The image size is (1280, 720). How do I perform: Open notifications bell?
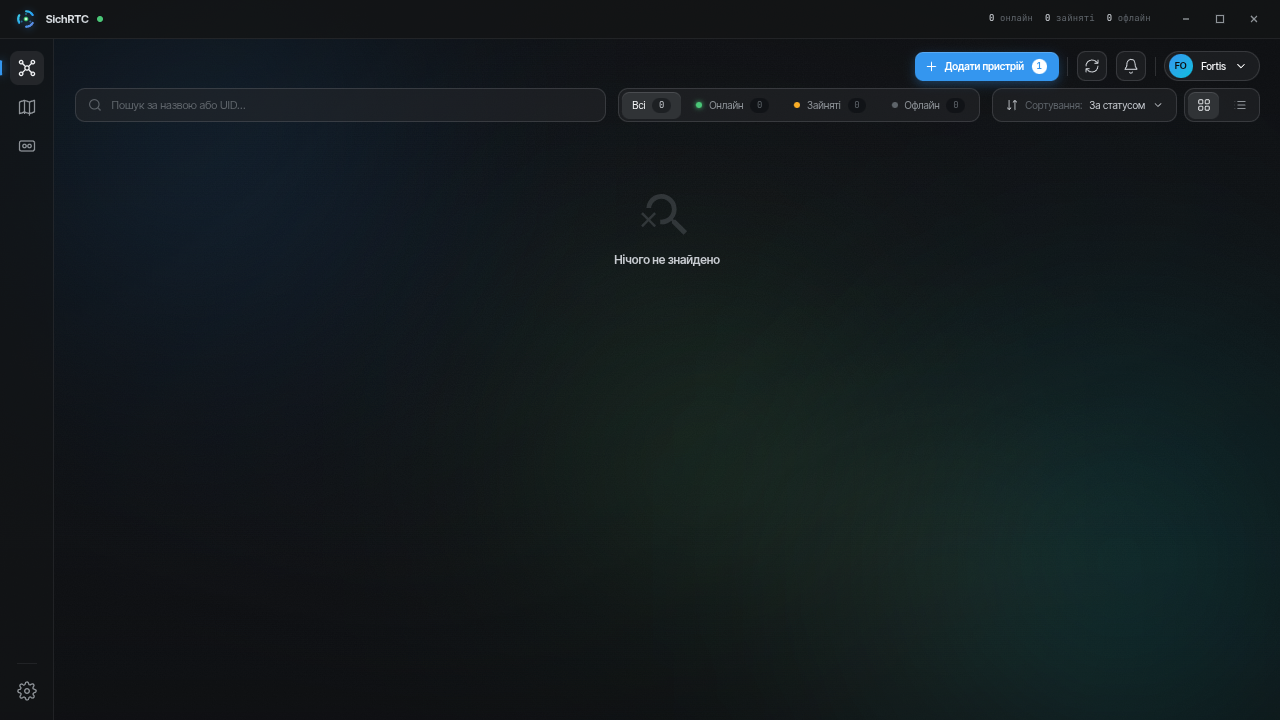pos(1131,66)
